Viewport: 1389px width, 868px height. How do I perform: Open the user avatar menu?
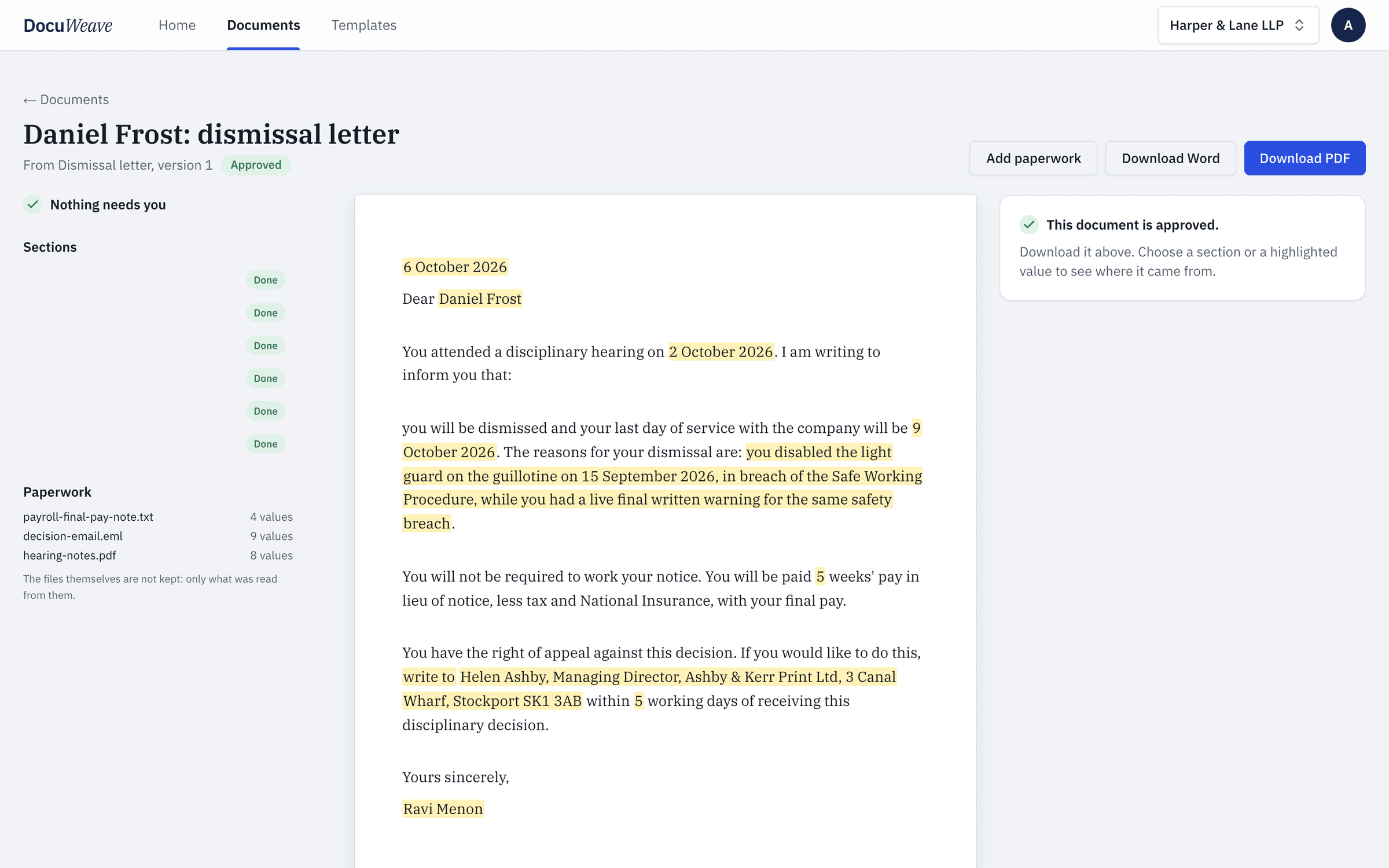(1348, 25)
